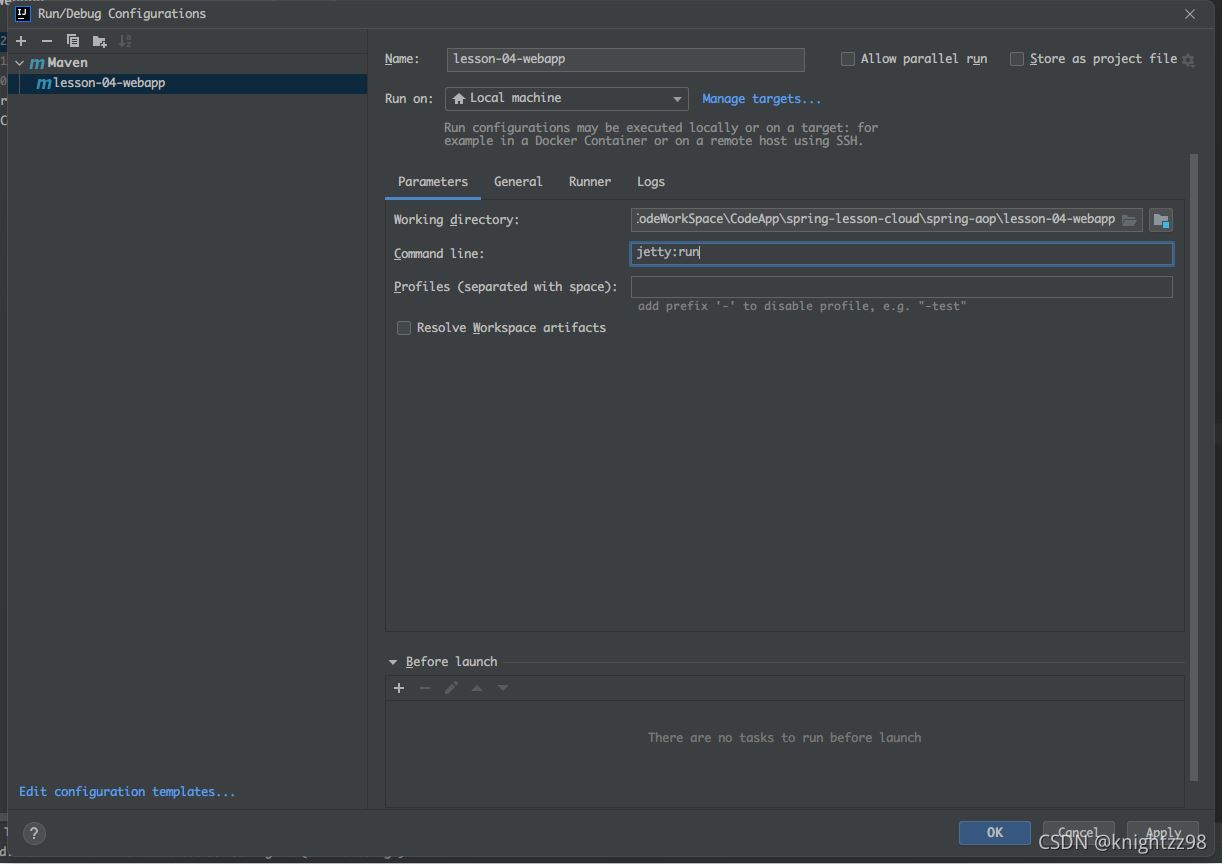Click the right-side vertical scrollbar

coord(1193,467)
